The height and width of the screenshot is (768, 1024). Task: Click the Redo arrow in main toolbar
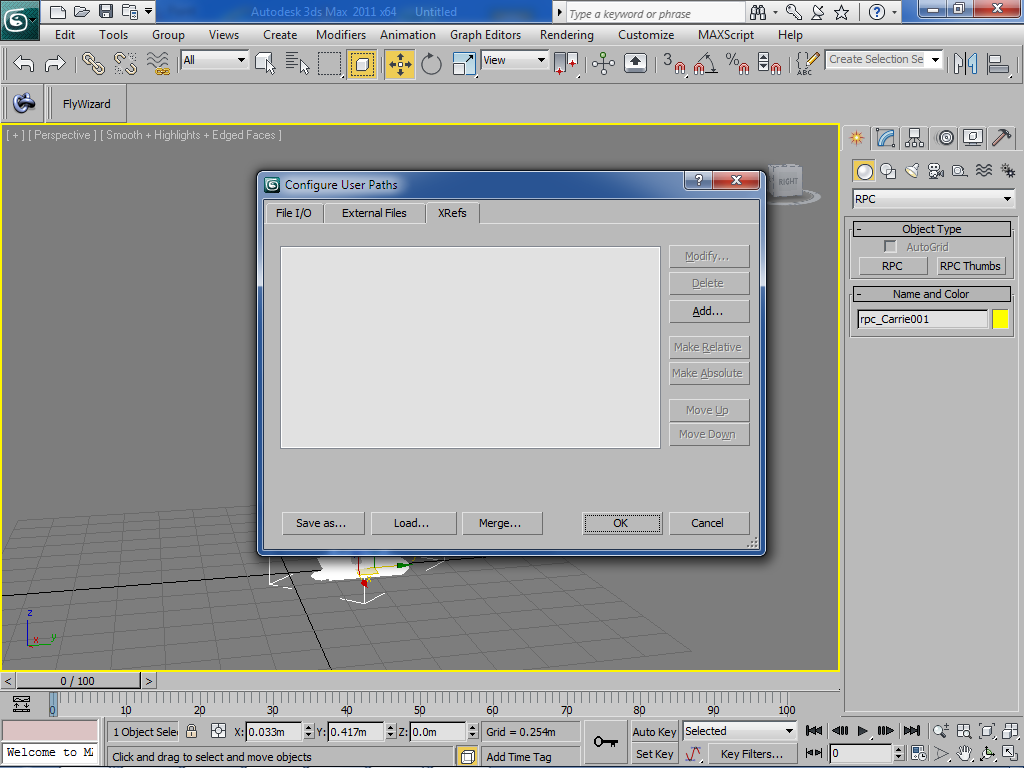[x=55, y=63]
